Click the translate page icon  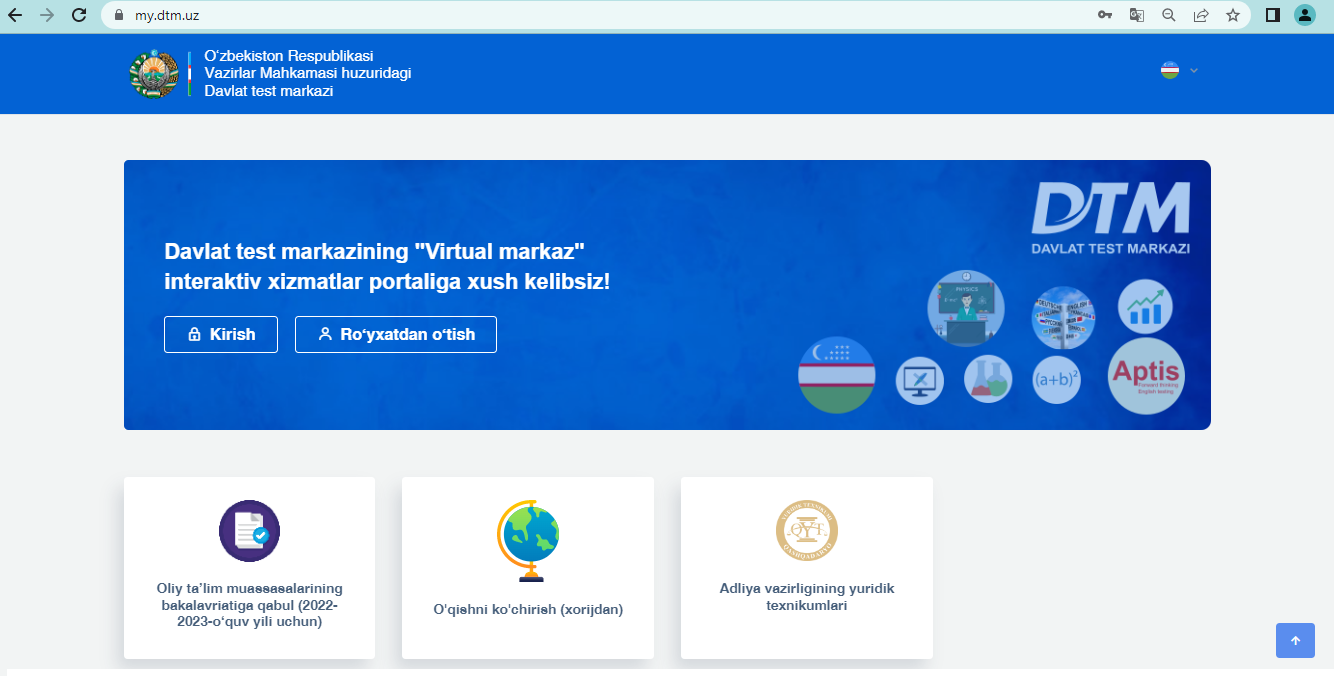(1137, 15)
